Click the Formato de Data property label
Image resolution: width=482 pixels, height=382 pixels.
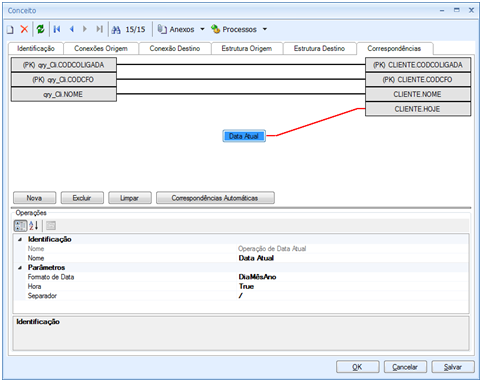[51, 277]
